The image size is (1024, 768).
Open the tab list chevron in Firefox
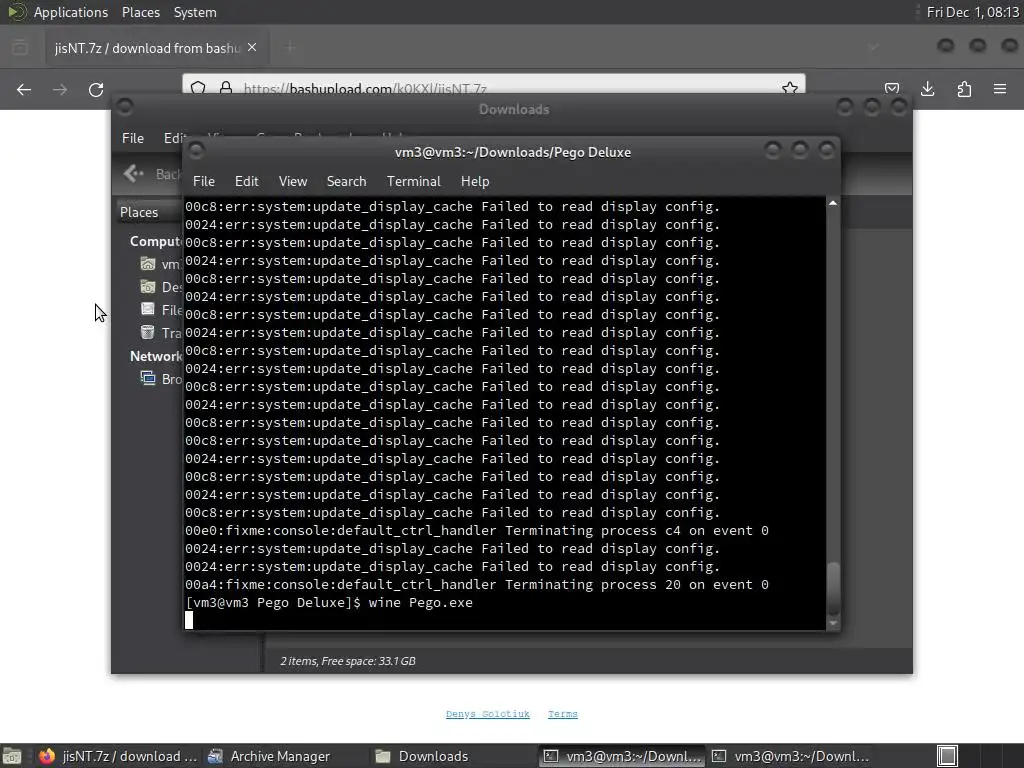[873, 47]
